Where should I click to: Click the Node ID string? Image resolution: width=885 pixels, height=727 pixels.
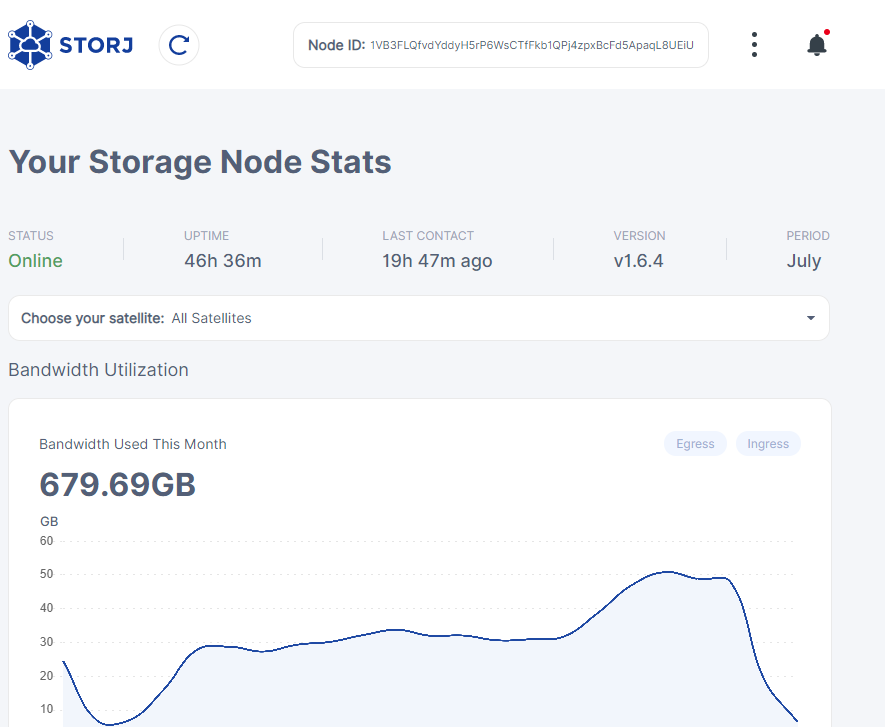531,46
